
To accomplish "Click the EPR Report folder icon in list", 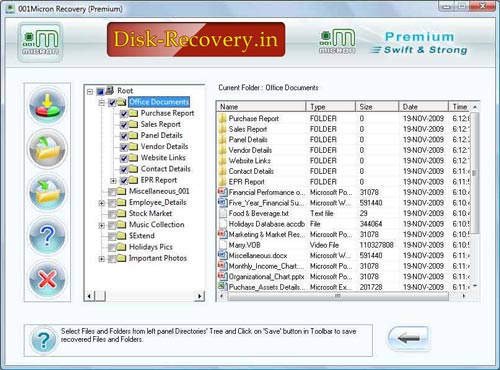I will 222,182.
